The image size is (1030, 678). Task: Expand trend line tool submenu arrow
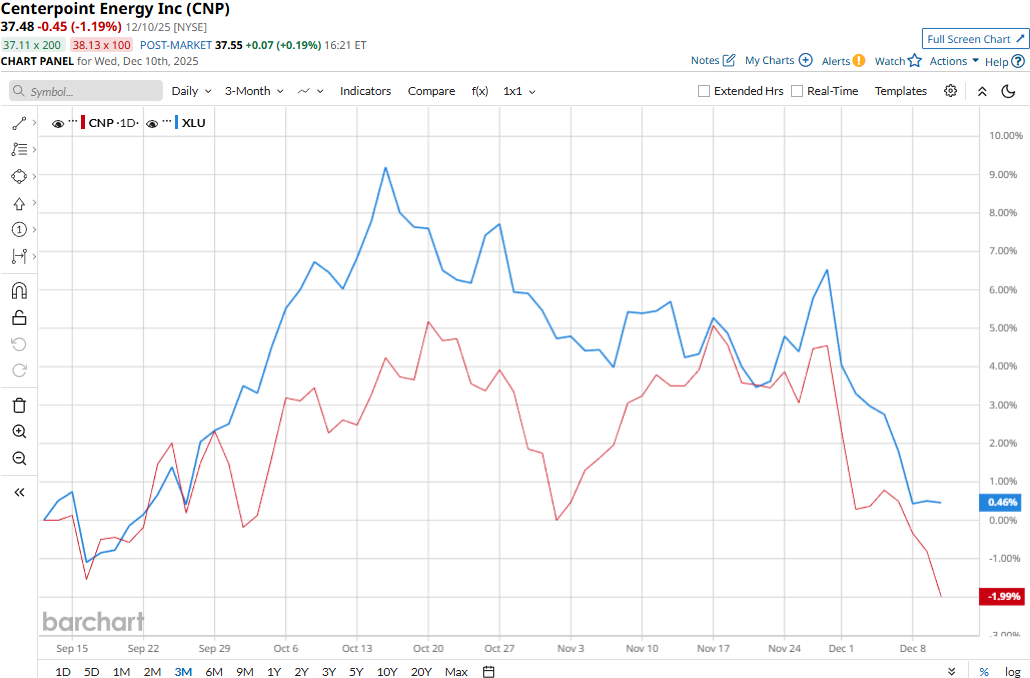click(x=34, y=123)
